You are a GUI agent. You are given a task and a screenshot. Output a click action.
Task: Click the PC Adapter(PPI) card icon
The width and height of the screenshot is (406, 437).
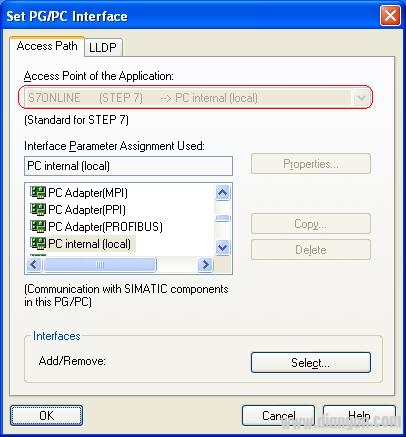(38, 210)
